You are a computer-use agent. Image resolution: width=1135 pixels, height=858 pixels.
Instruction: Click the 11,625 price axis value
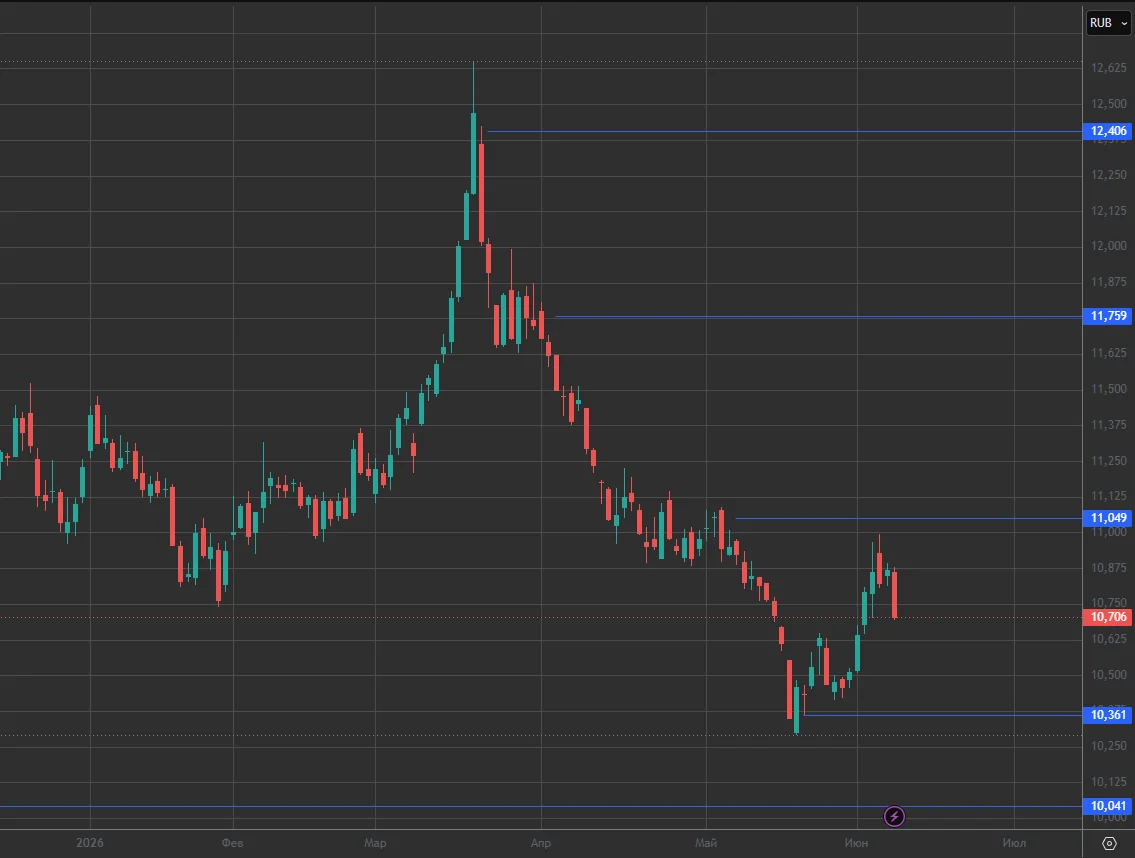[1109, 353]
